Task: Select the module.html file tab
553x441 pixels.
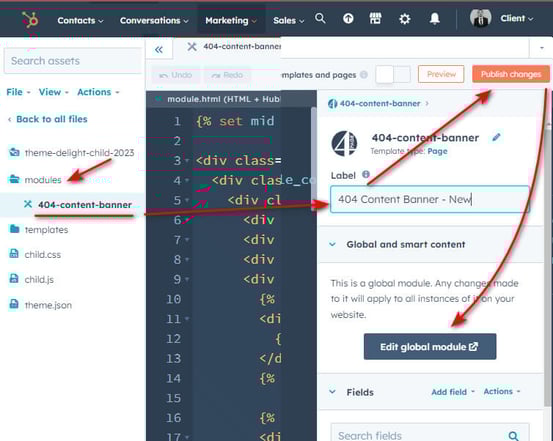Action: click(x=223, y=99)
